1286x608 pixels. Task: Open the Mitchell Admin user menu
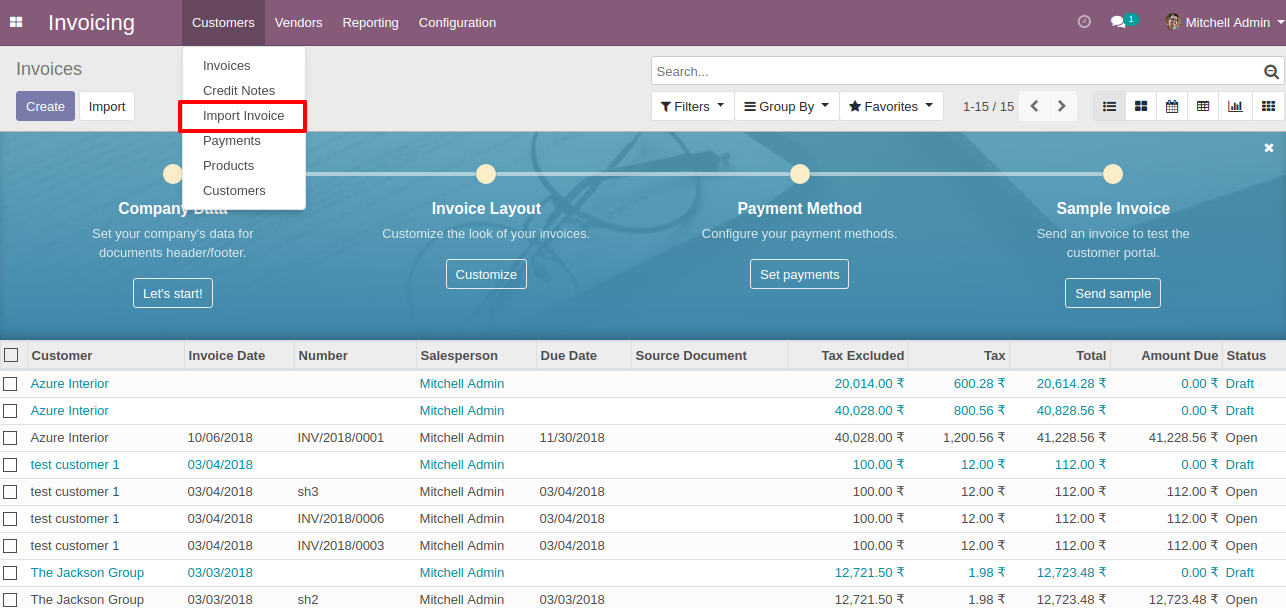click(x=1225, y=22)
